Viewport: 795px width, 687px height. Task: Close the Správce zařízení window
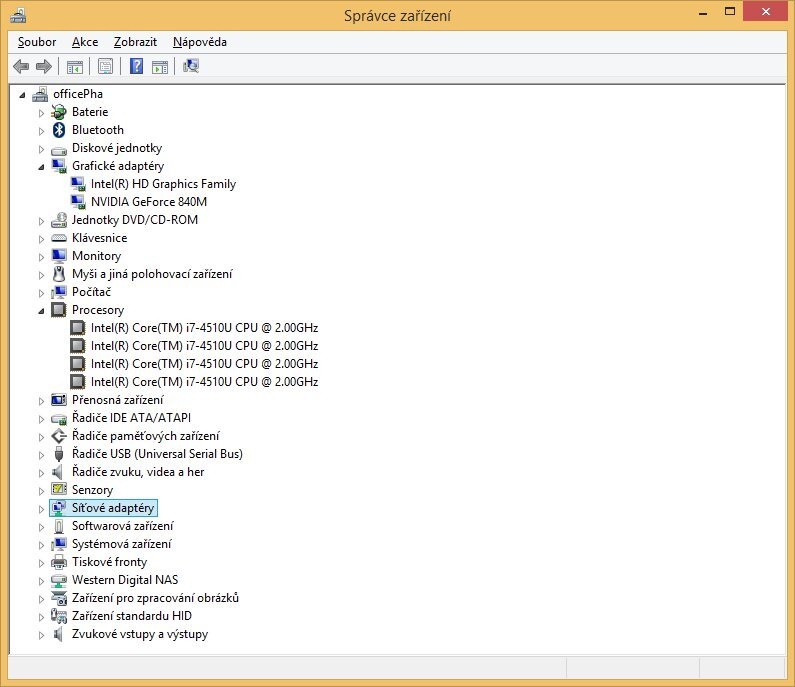pyautogui.click(x=766, y=11)
